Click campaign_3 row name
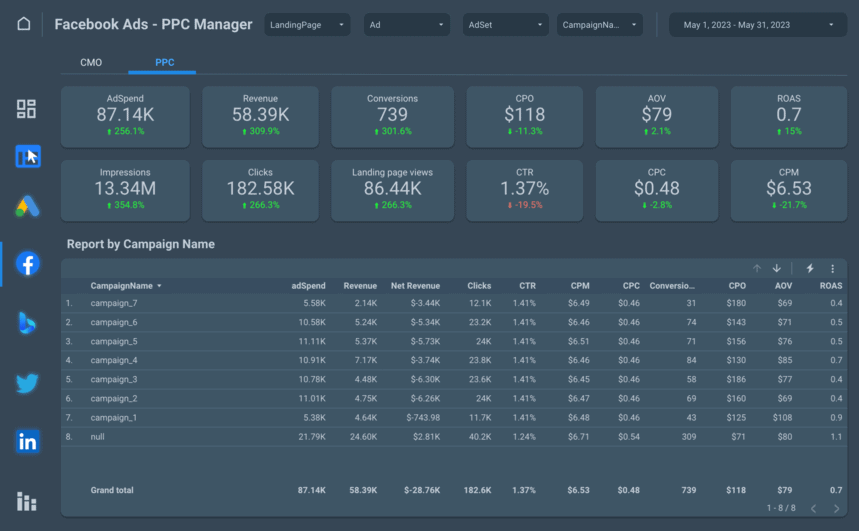Image resolution: width=859 pixels, height=531 pixels. (x=114, y=379)
